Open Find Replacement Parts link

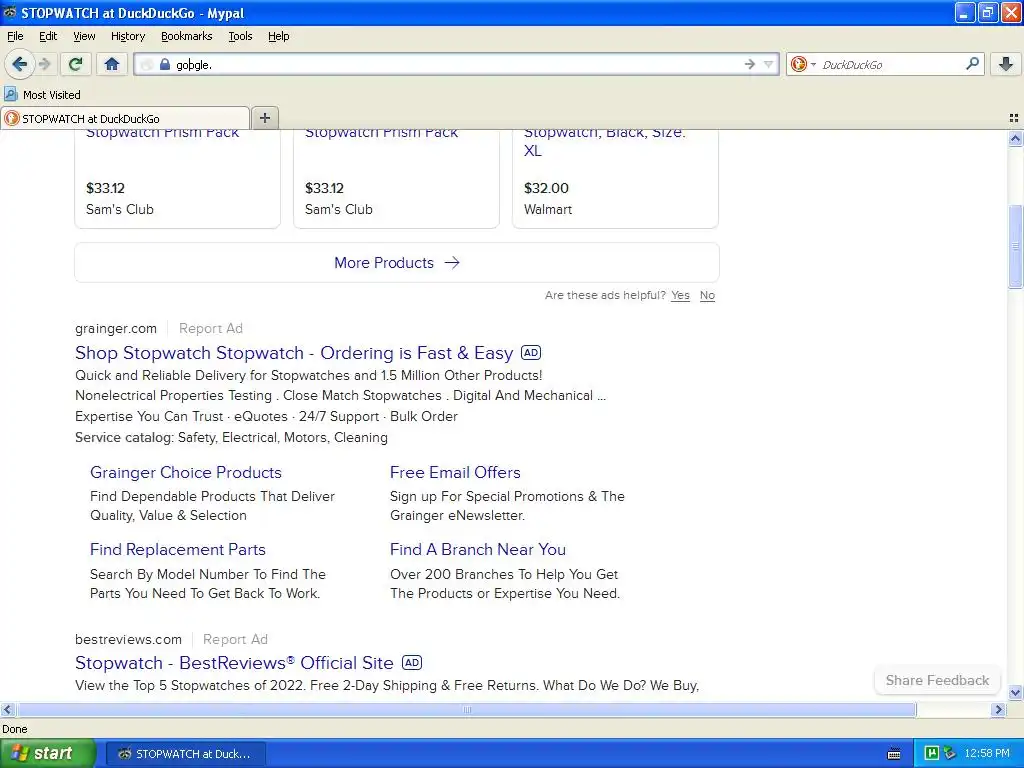(x=178, y=549)
